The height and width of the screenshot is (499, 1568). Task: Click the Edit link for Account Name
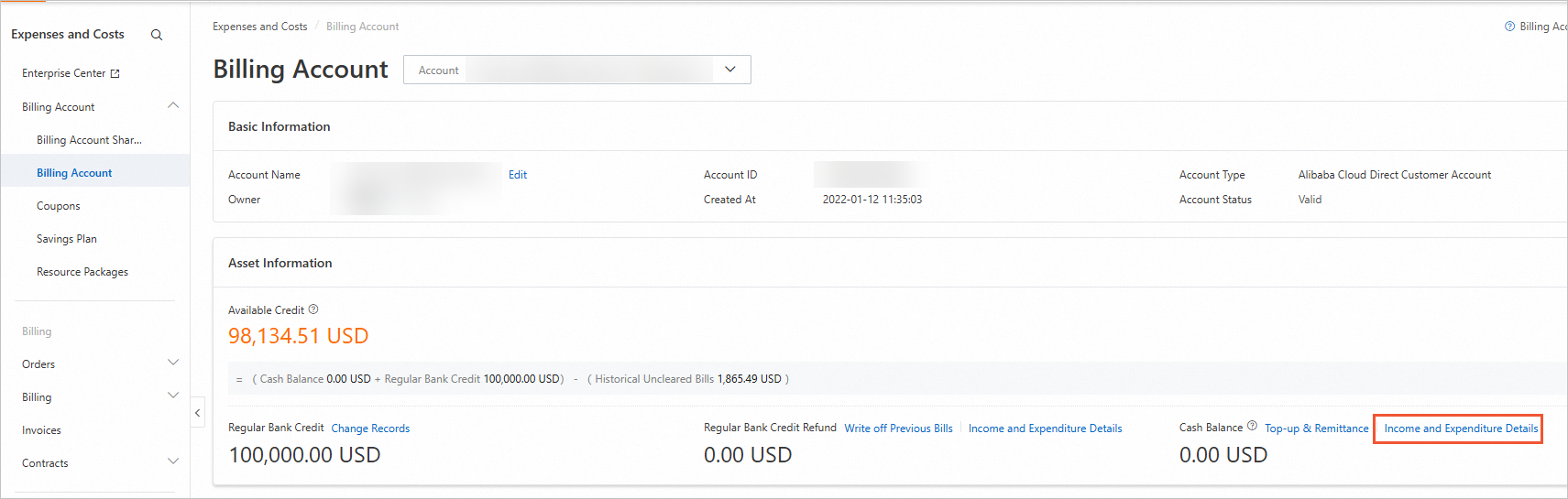(518, 175)
